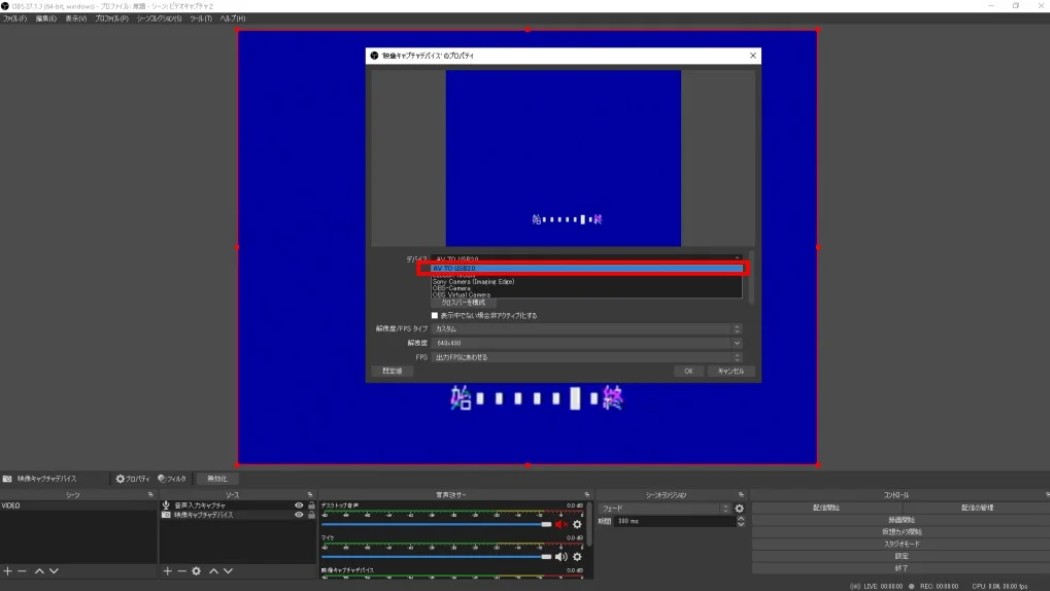
Task: Open the ヘルプ menu
Action: point(232,18)
